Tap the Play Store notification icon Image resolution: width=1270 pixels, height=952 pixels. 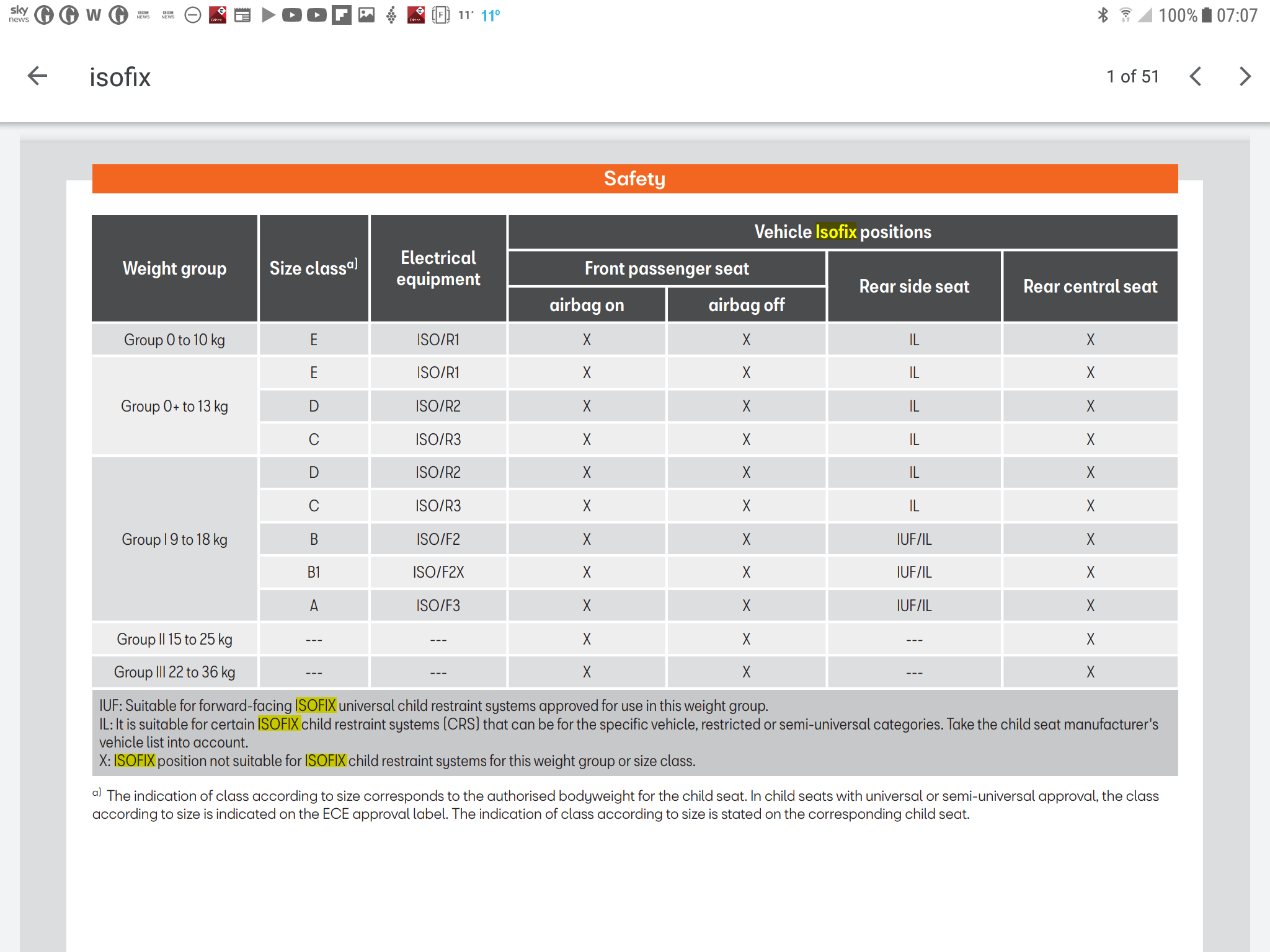pyautogui.click(x=268, y=14)
